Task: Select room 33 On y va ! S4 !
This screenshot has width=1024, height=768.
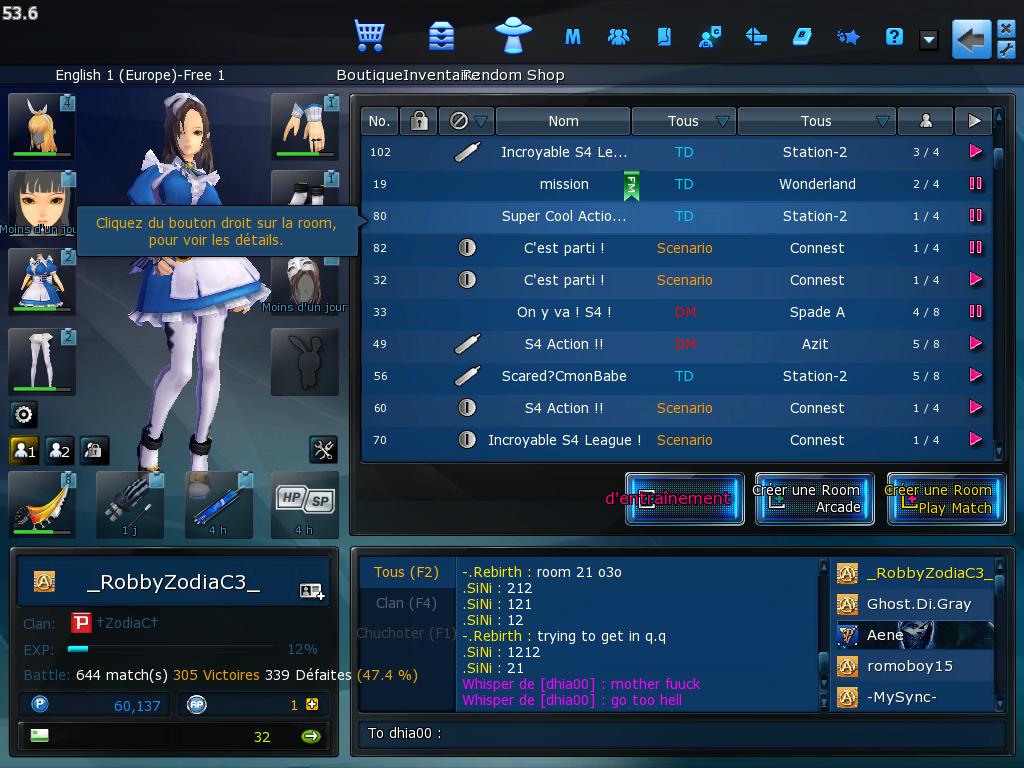Action: 677,312
